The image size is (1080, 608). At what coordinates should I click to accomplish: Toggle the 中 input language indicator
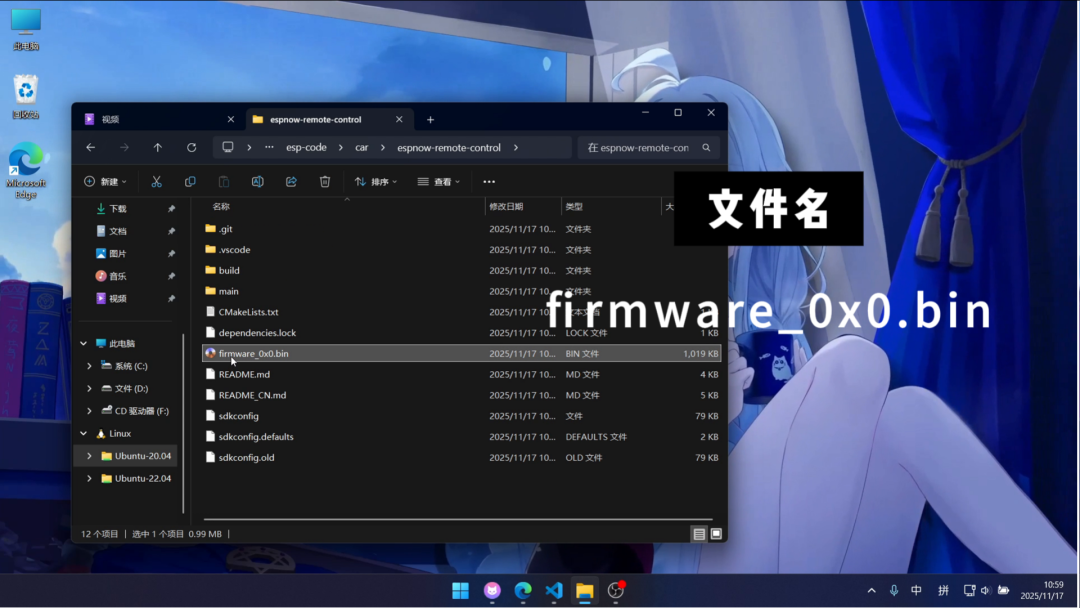pos(917,591)
